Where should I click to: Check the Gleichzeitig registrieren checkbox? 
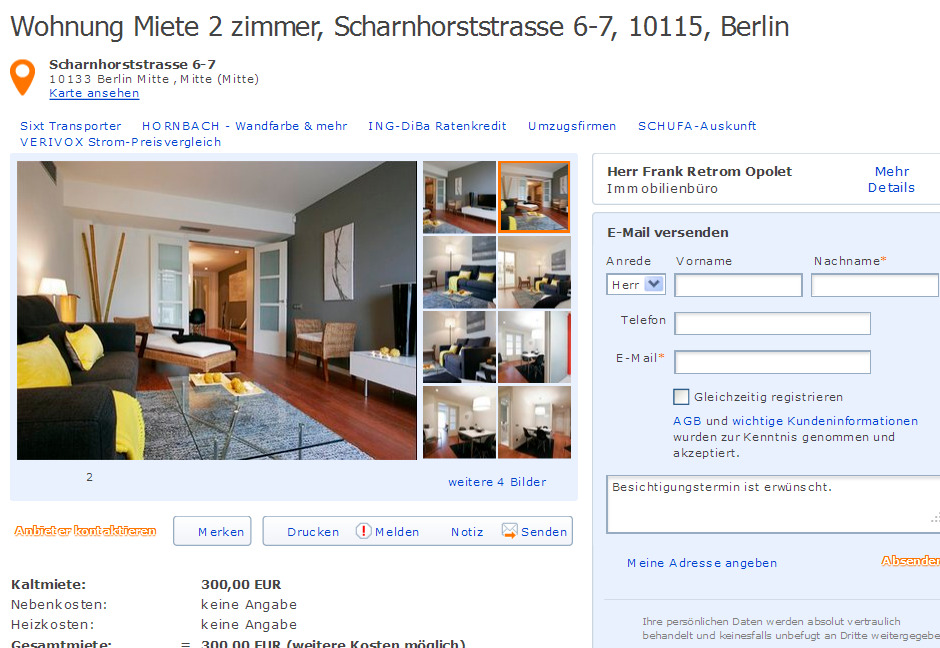(681, 397)
